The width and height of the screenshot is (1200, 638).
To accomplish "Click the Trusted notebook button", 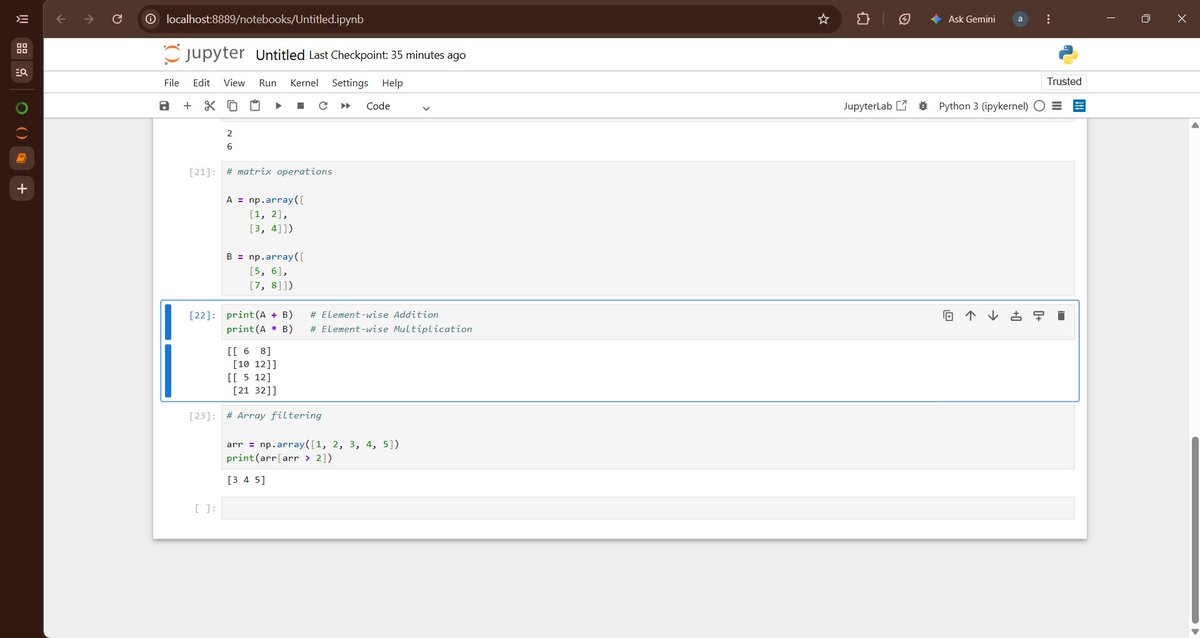I will [1064, 82].
